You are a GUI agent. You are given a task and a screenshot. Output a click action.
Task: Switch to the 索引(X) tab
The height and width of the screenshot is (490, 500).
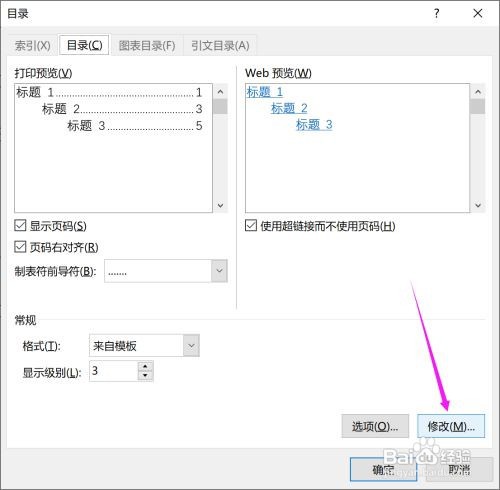(33, 45)
